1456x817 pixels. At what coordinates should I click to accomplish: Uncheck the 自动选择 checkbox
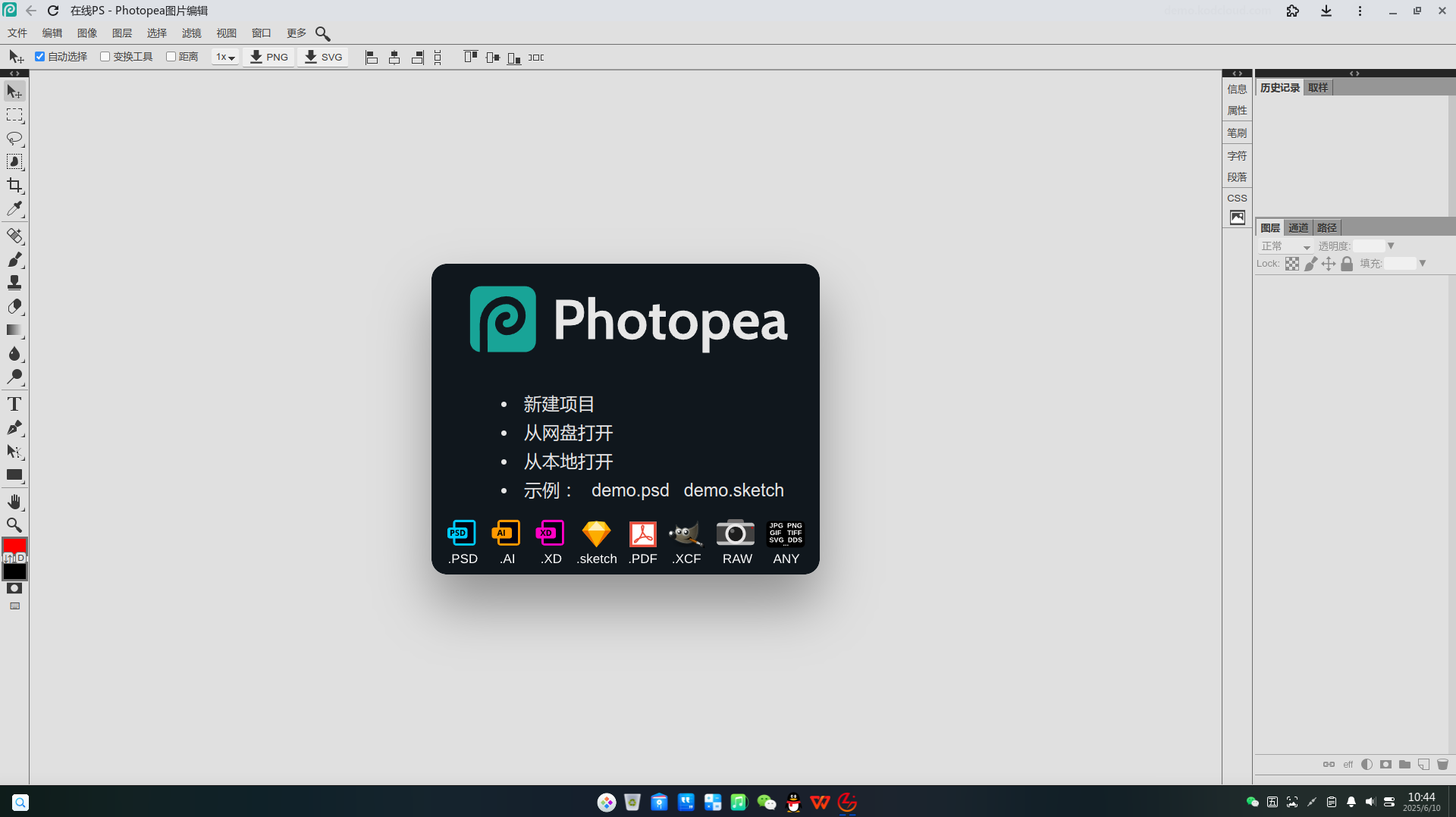click(x=40, y=57)
